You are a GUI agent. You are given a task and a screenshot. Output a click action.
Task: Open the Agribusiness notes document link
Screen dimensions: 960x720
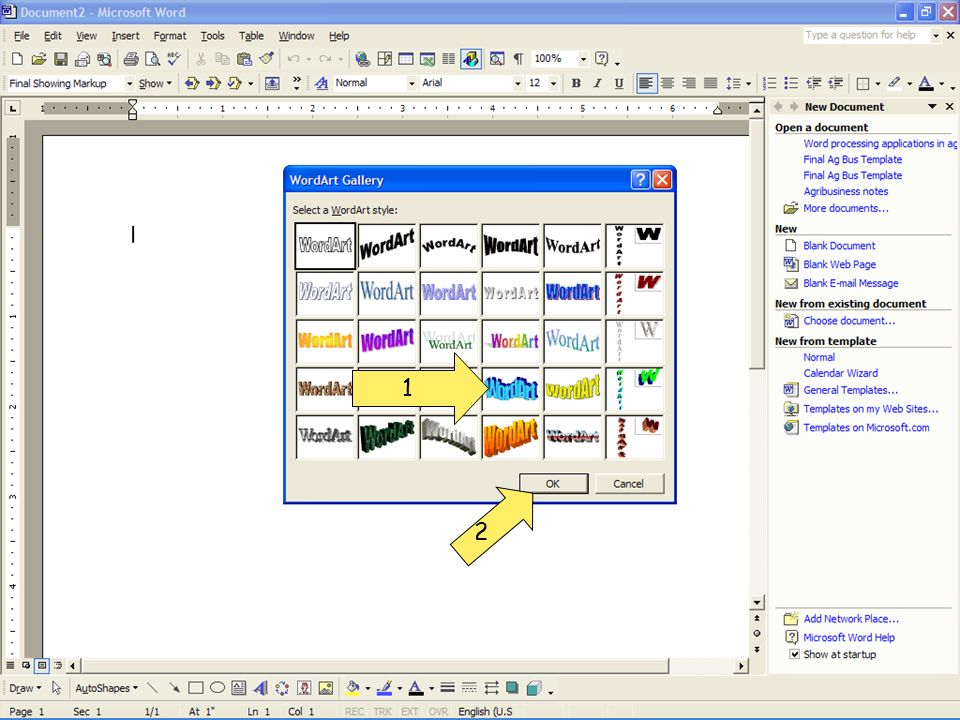pyautogui.click(x=846, y=191)
